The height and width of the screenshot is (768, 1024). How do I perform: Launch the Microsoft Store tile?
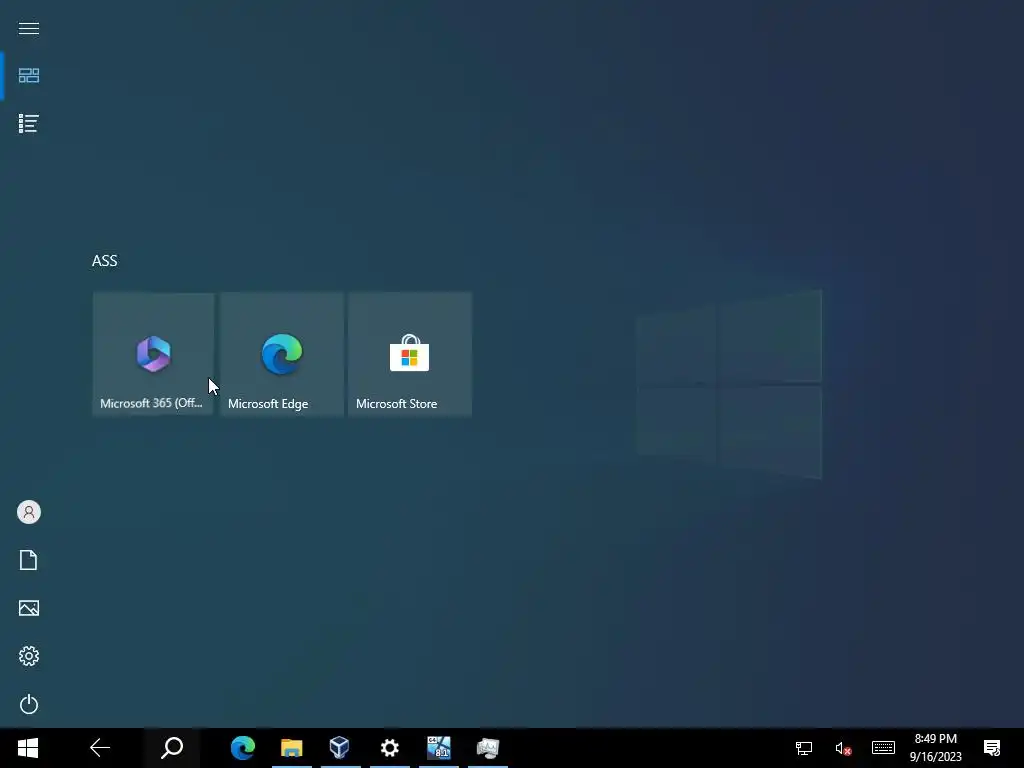[409, 354]
